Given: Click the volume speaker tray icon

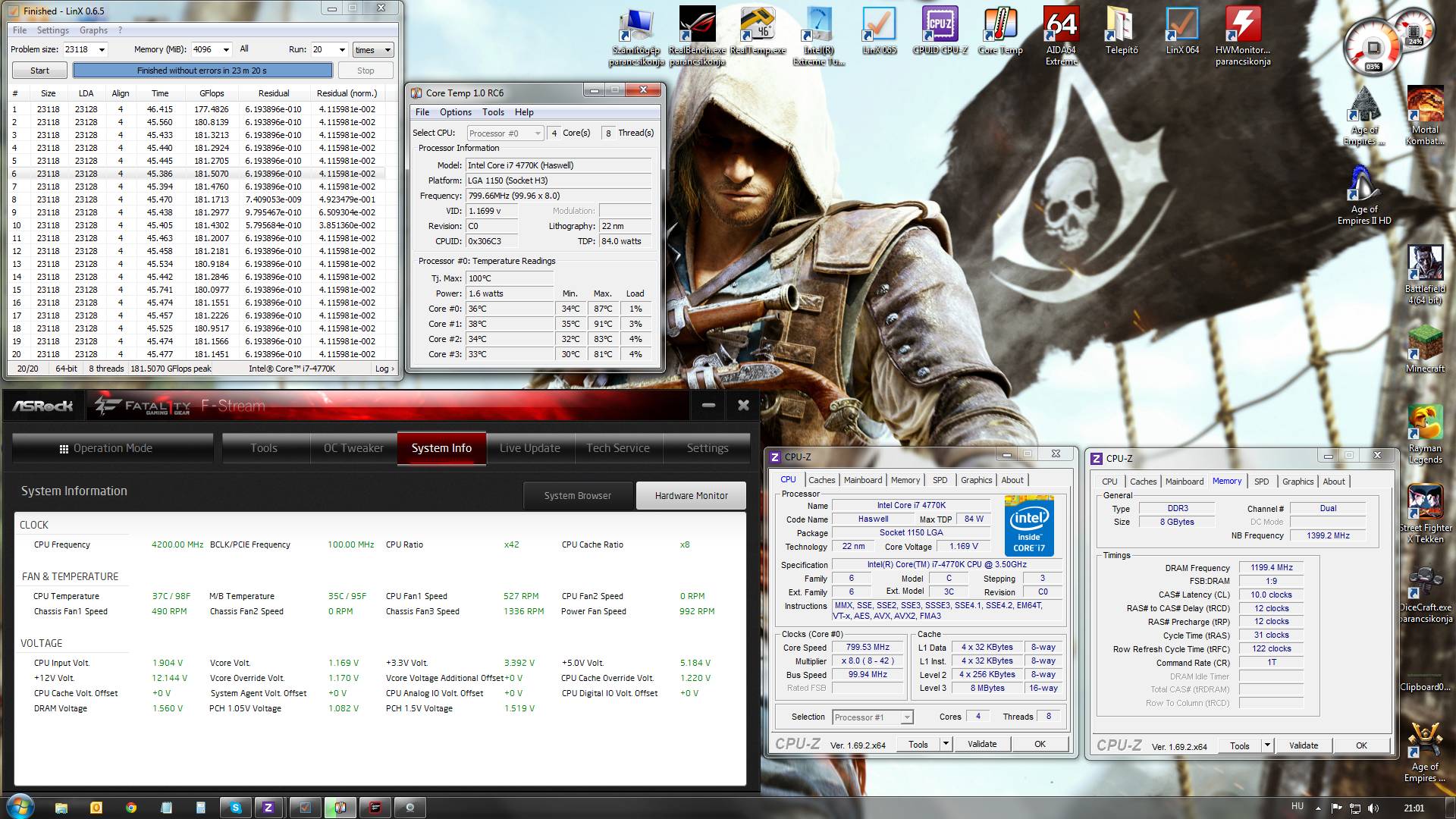Looking at the screenshot, I should coord(1373,808).
